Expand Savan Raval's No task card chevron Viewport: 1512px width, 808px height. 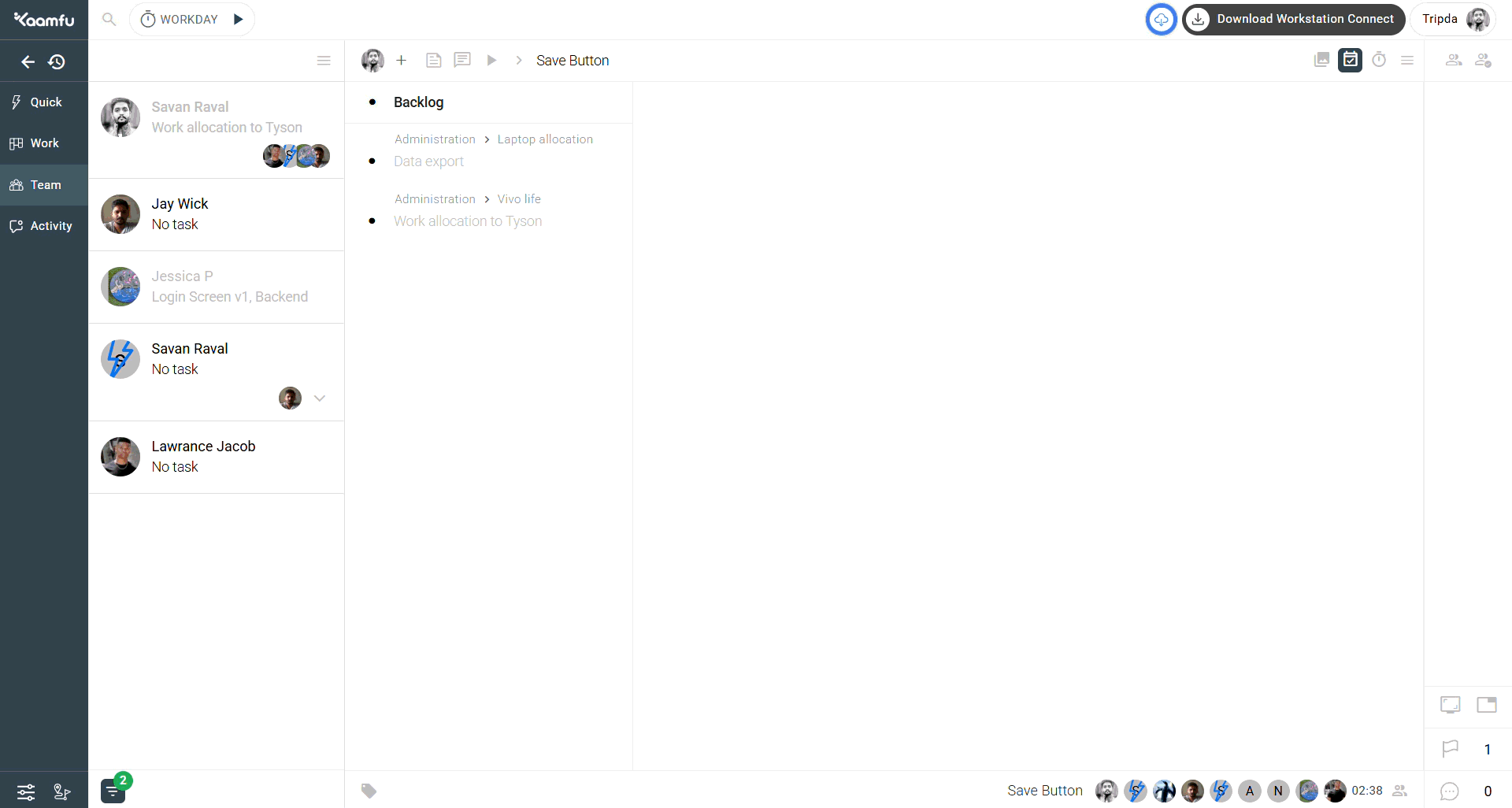(x=320, y=398)
